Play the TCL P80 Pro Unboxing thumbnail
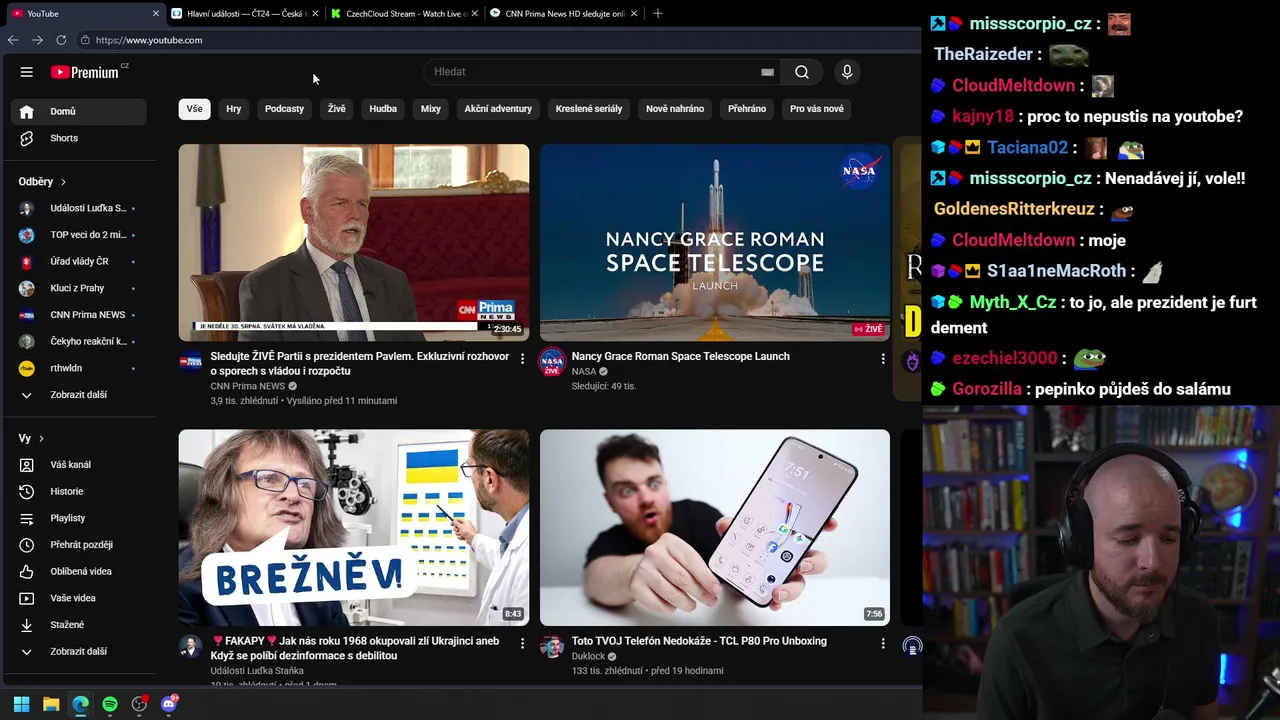This screenshot has height=720, width=1280. pyautogui.click(x=715, y=528)
